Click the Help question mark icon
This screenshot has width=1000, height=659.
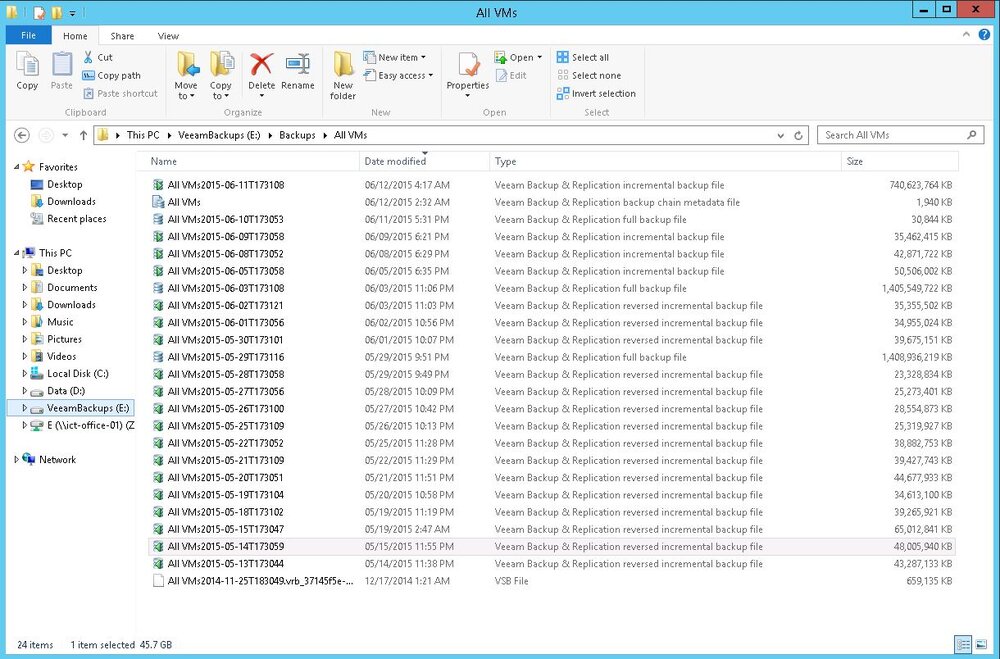point(984,35)
